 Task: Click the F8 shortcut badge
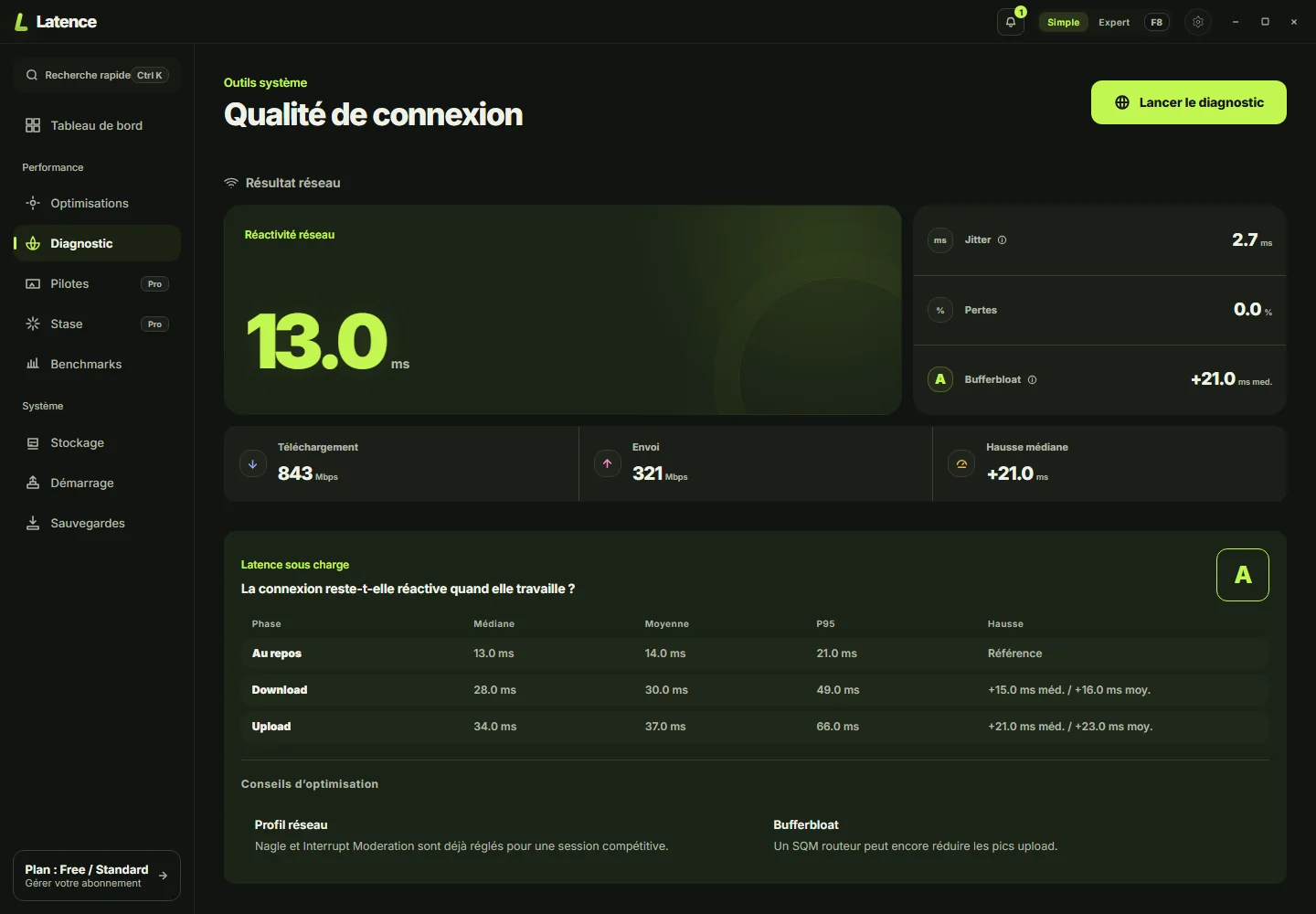pos(1157,22)
